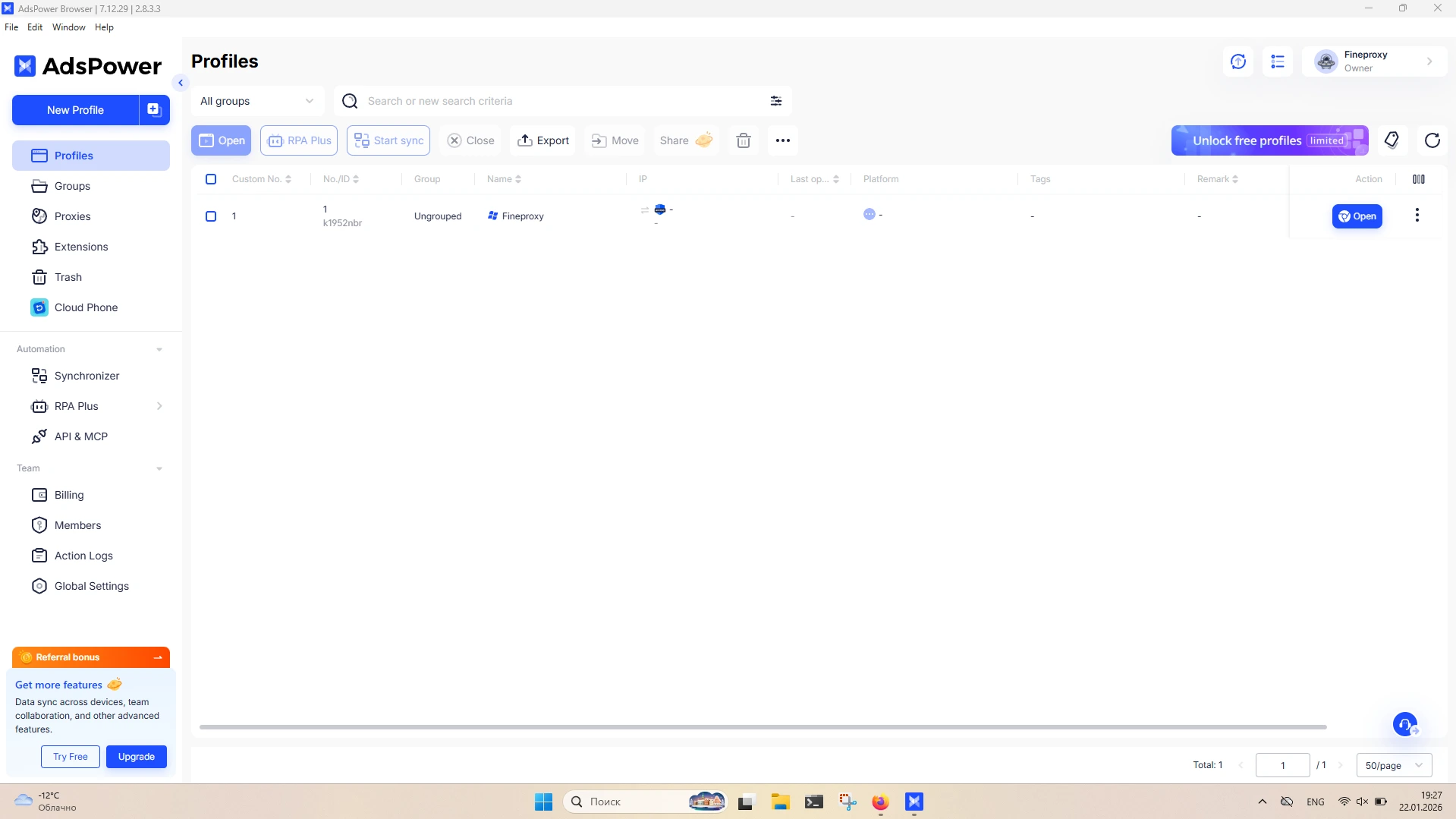Open Synchronizer in the sidebar
The height and width of the screenshot is (819, 1456).
tap(91, 376)
